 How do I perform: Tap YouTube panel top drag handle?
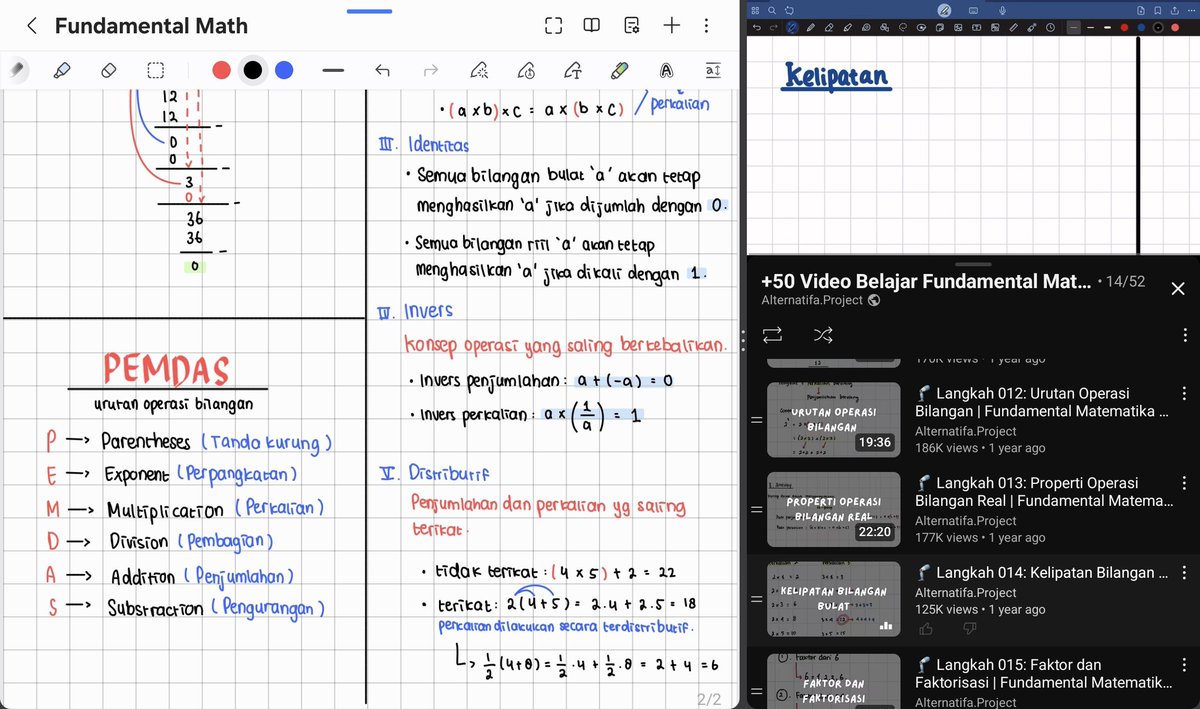pos(973,263)
